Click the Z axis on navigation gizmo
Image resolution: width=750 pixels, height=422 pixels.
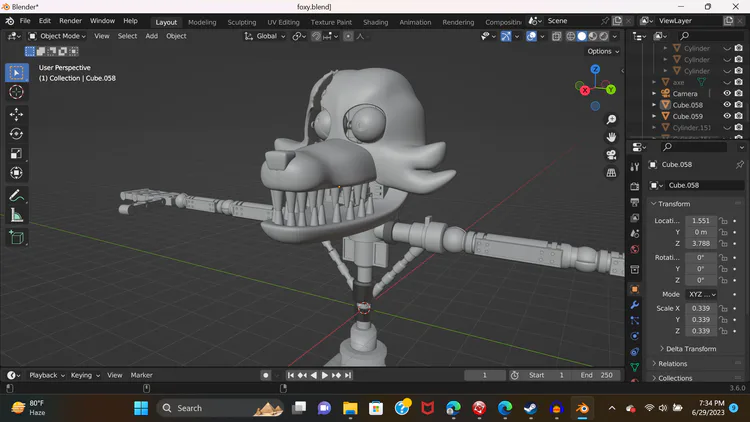click(x=595, y=69)
